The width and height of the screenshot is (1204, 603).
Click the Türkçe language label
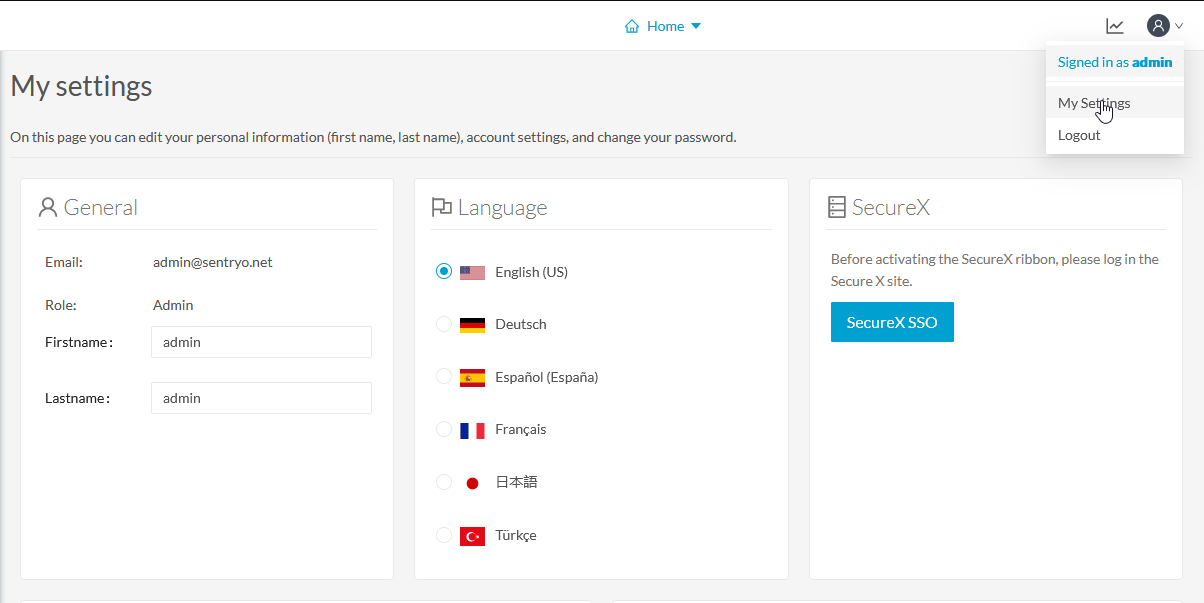[516, 535]
